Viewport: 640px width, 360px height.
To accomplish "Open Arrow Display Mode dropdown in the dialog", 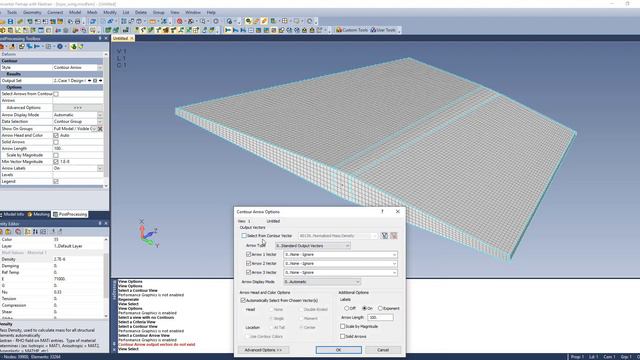I will click(x=322, y=282).
